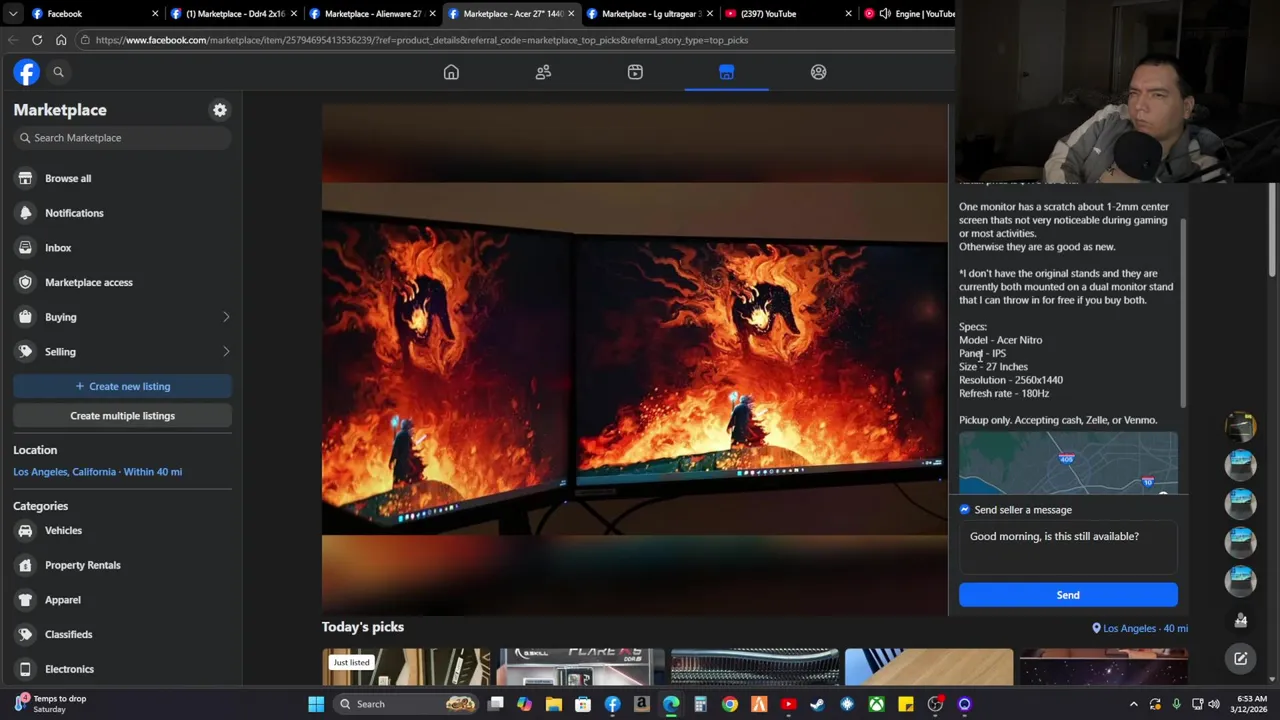Open Marketplace settings gear icon
This screenshot has width=1280, height=720.
220,110
